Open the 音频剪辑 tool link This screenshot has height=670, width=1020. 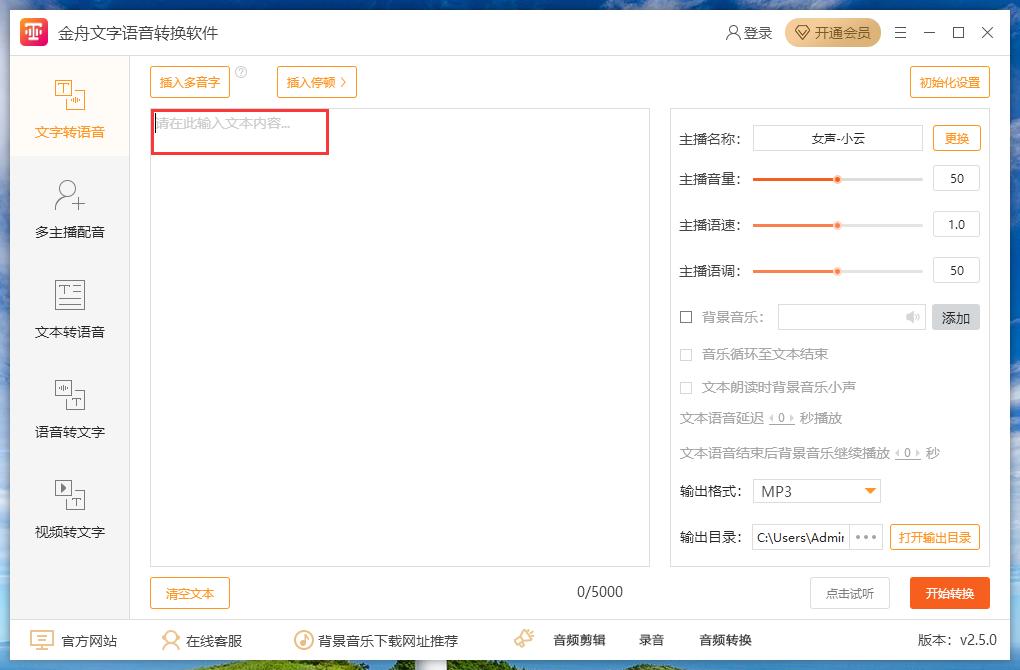coord(579,640)
